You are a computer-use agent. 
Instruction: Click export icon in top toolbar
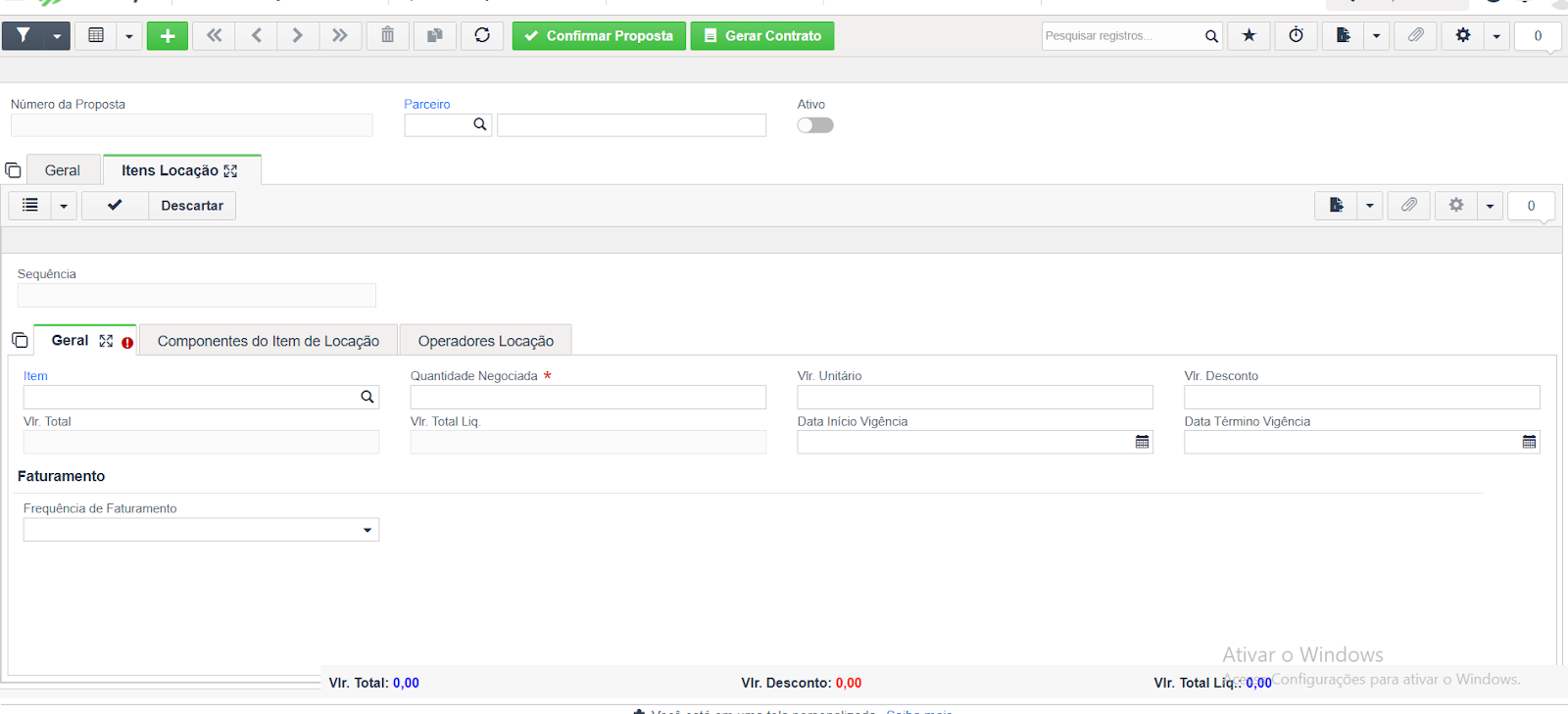pos(1344,36)
